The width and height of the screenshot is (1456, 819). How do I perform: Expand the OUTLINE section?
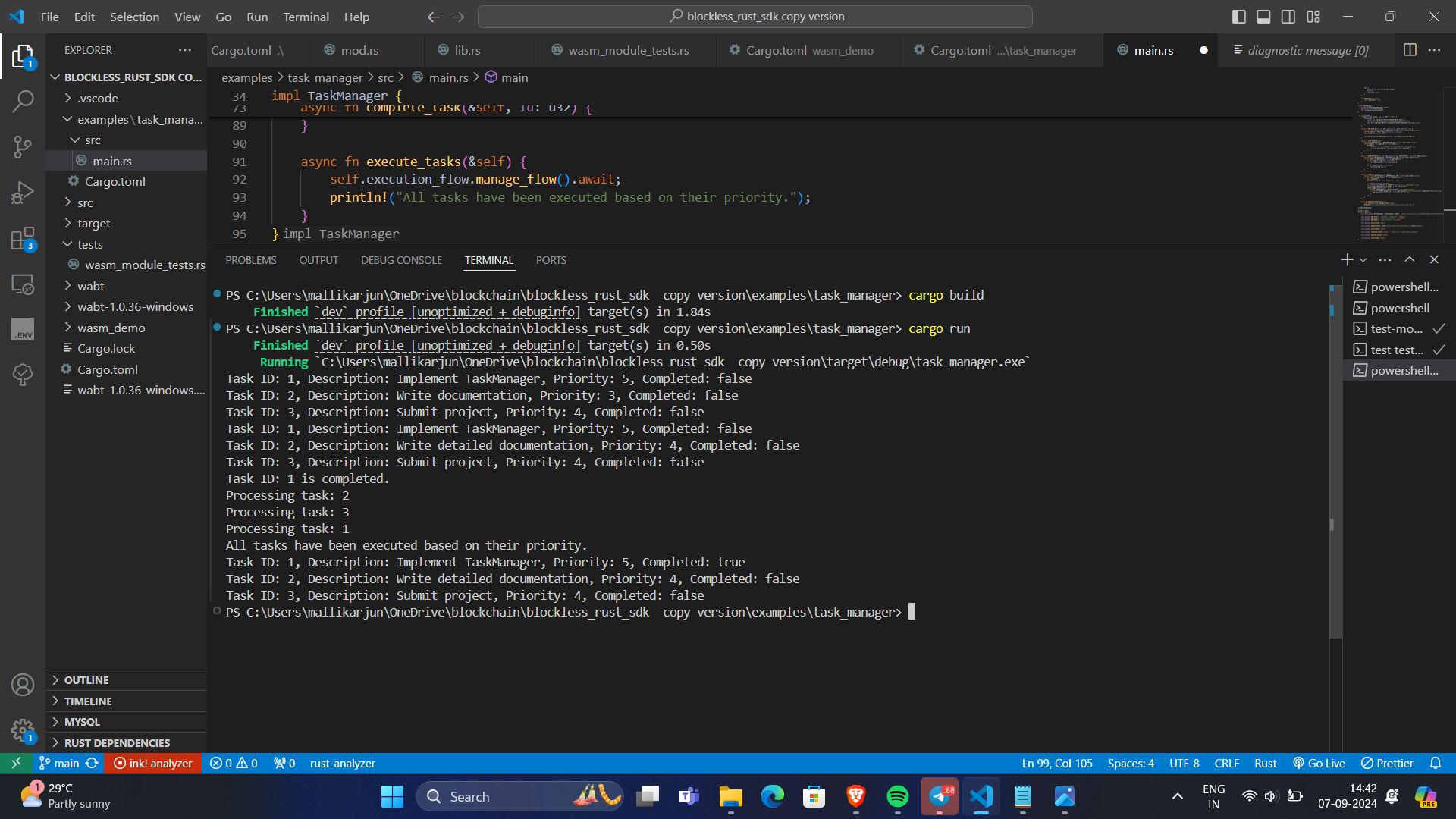tap(126, 680)
